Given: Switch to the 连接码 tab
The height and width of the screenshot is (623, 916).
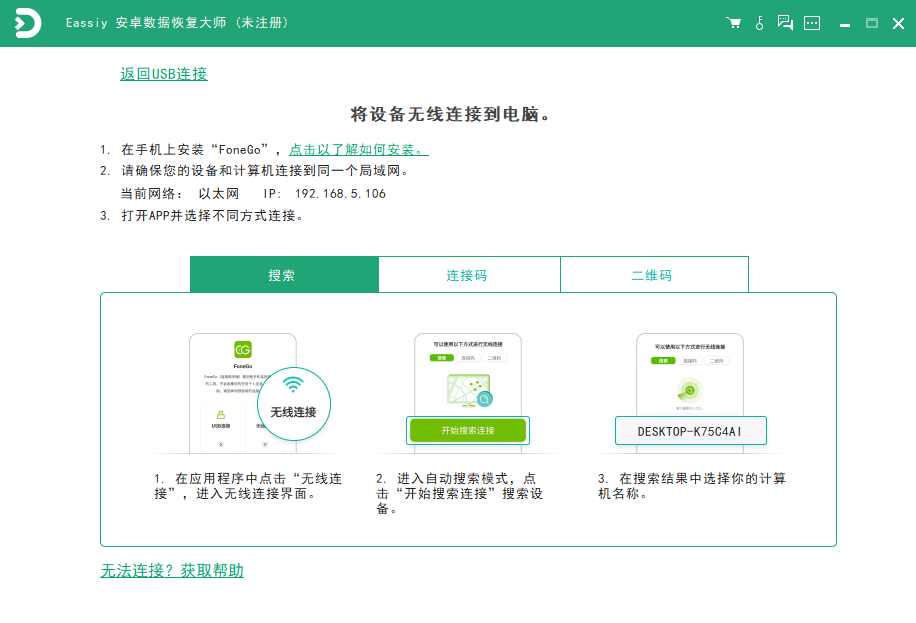Looking at the screenshot, I should tap(468, 275).
